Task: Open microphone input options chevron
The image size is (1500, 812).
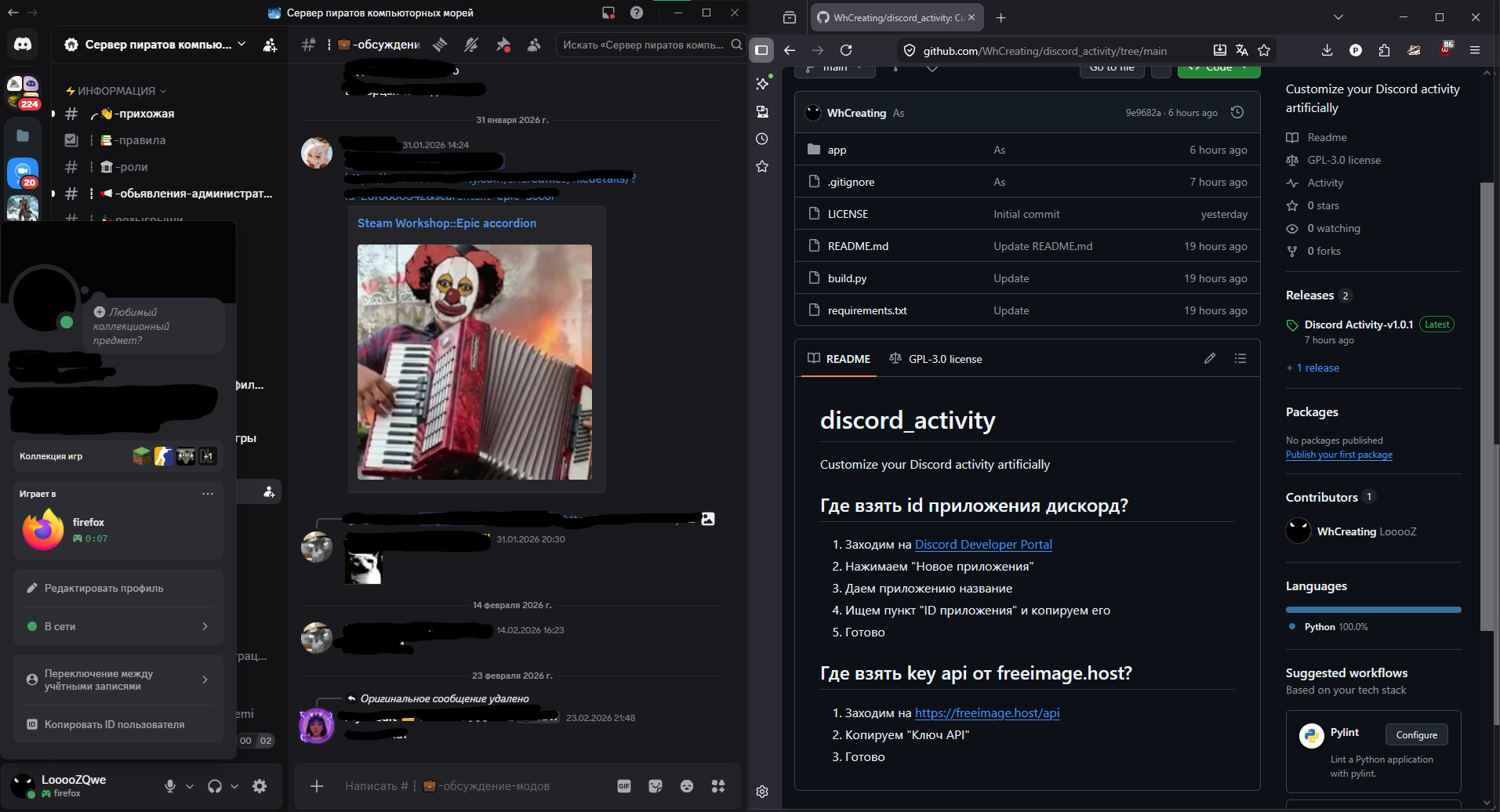Action: coord(190,786)
